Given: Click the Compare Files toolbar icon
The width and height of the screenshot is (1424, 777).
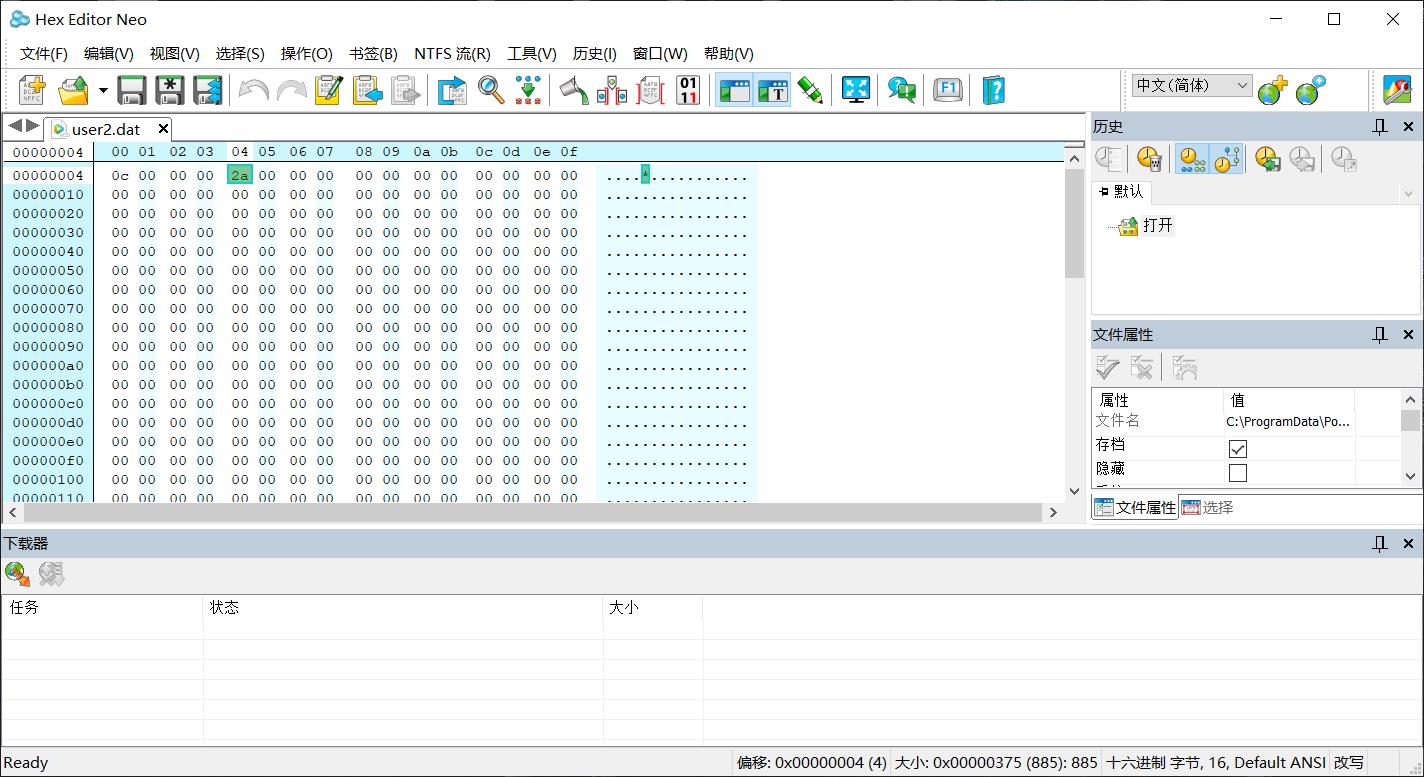Looking at the screenshot, I should coord(612,90).
